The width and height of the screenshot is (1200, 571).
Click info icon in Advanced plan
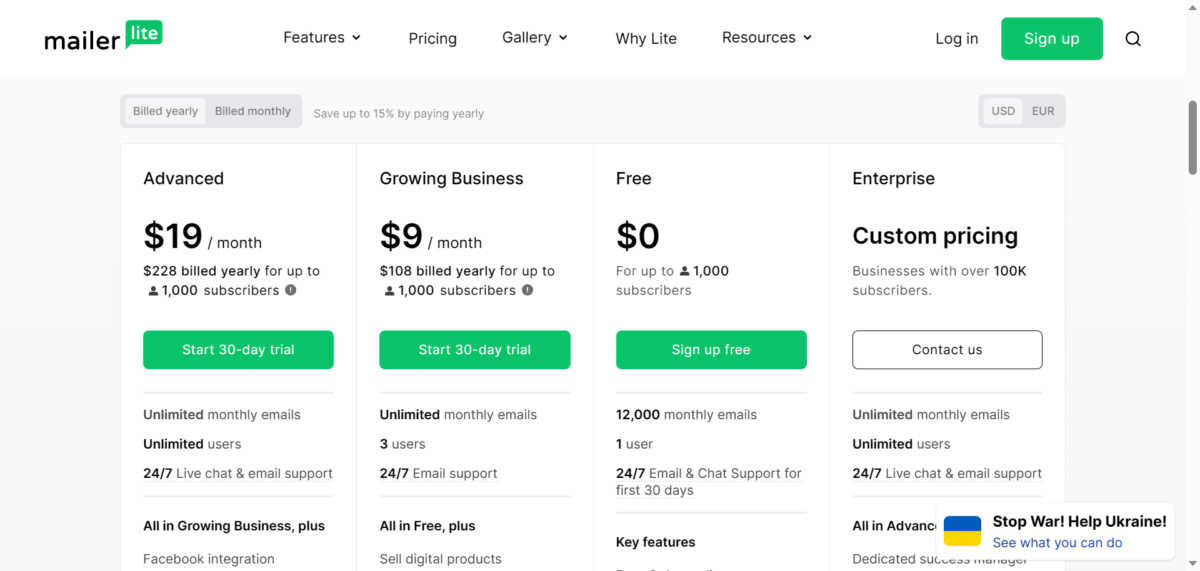[291, 290]
